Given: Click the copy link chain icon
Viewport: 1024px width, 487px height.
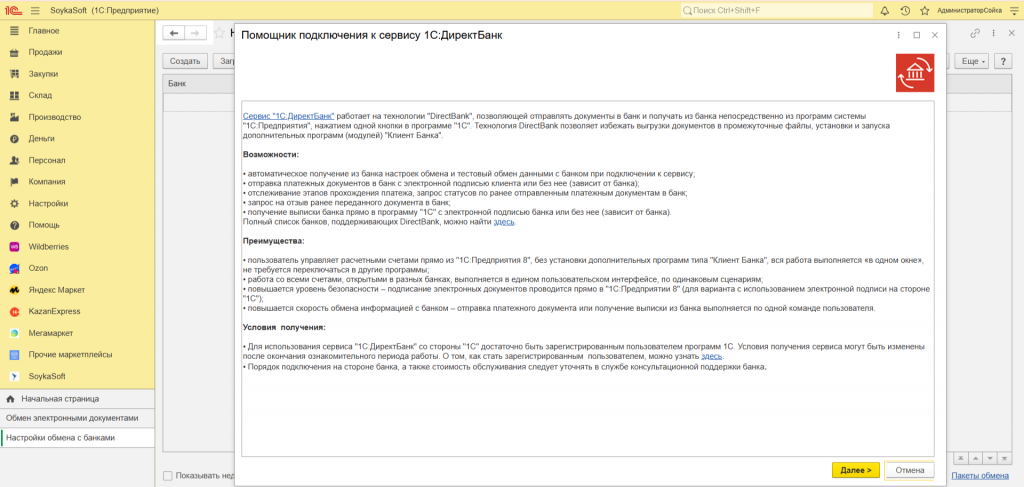Looking at the screenshot, I should click(975, 33).
